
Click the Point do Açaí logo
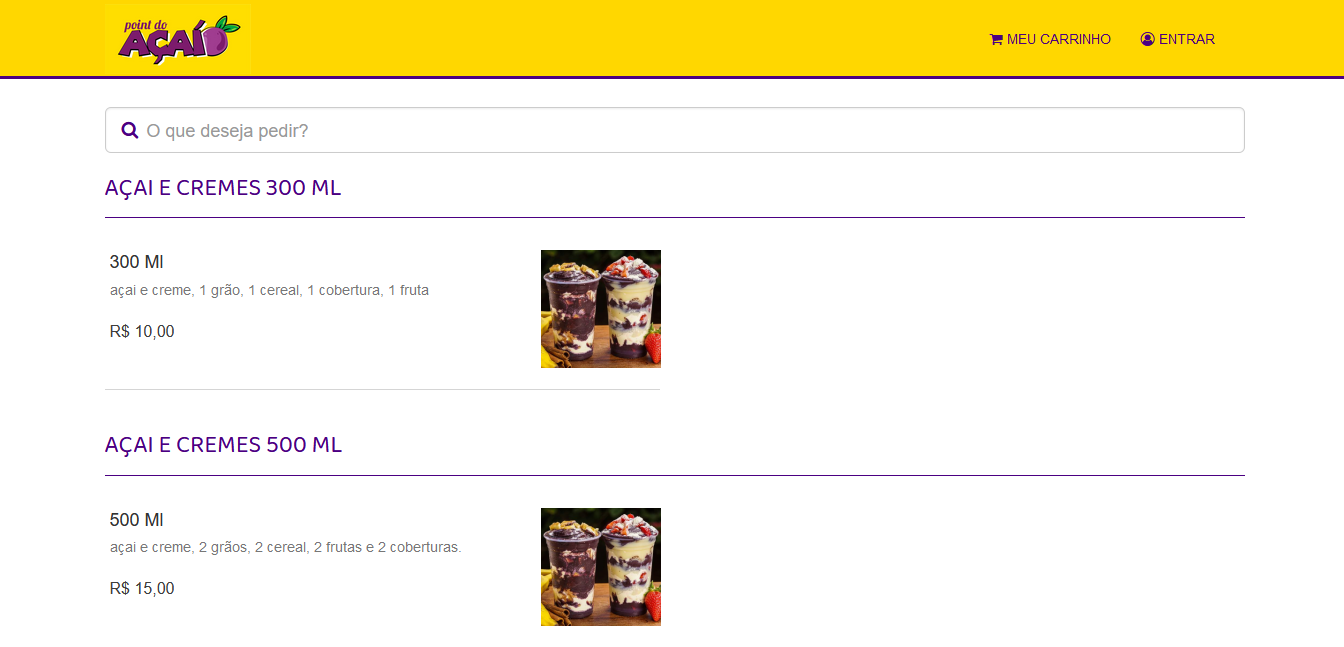tap(178, 38)
